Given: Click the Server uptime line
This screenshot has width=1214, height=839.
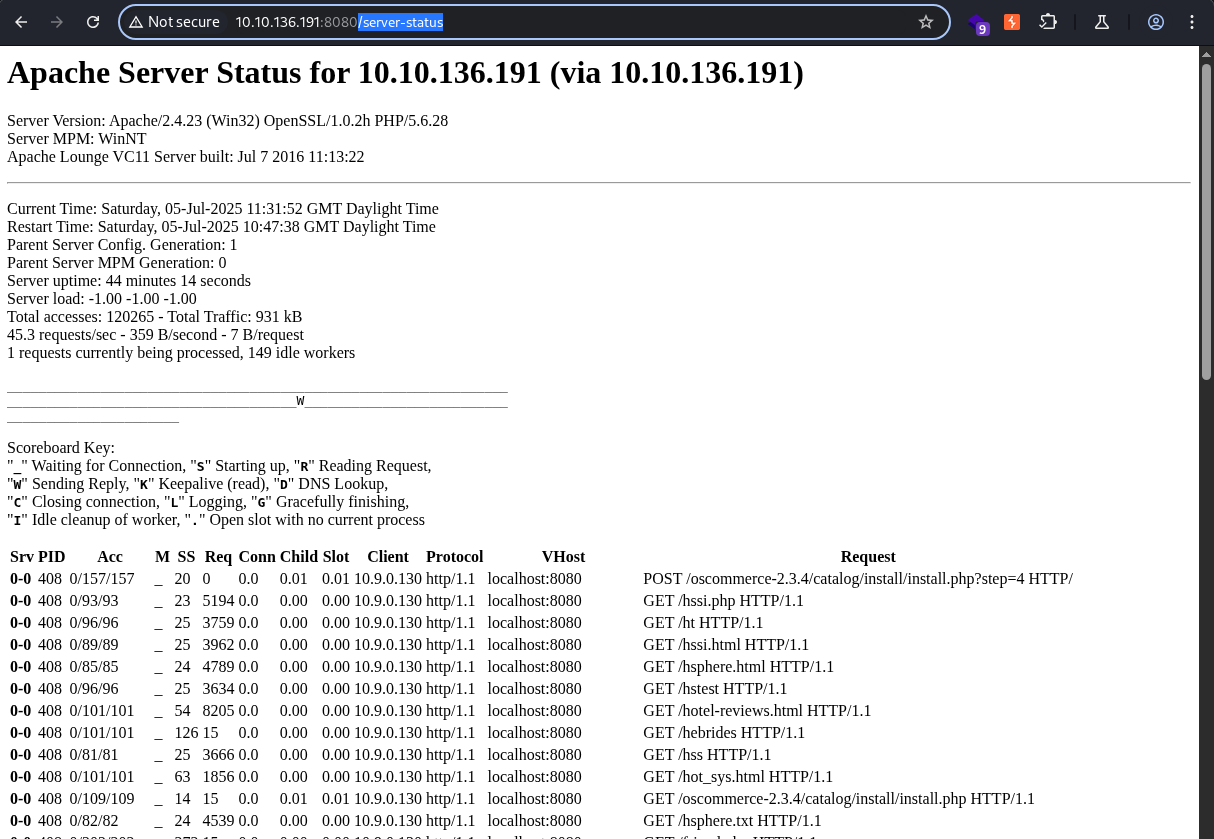Looking at the screenshot, I should (129, 281).
